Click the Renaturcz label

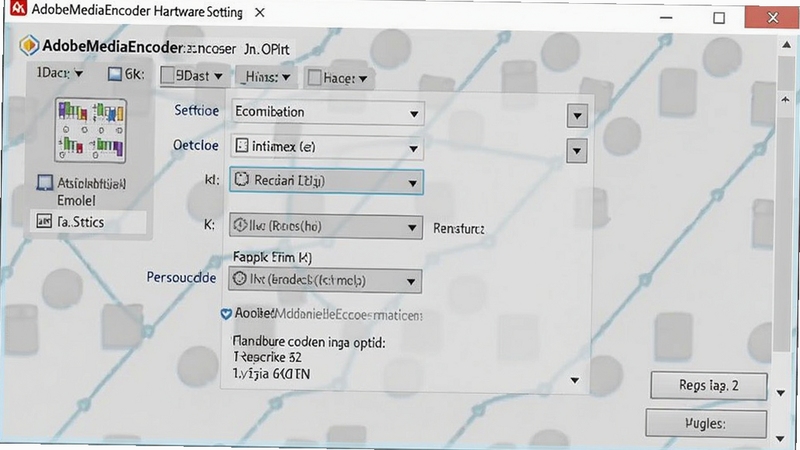(x=459, y=228)
